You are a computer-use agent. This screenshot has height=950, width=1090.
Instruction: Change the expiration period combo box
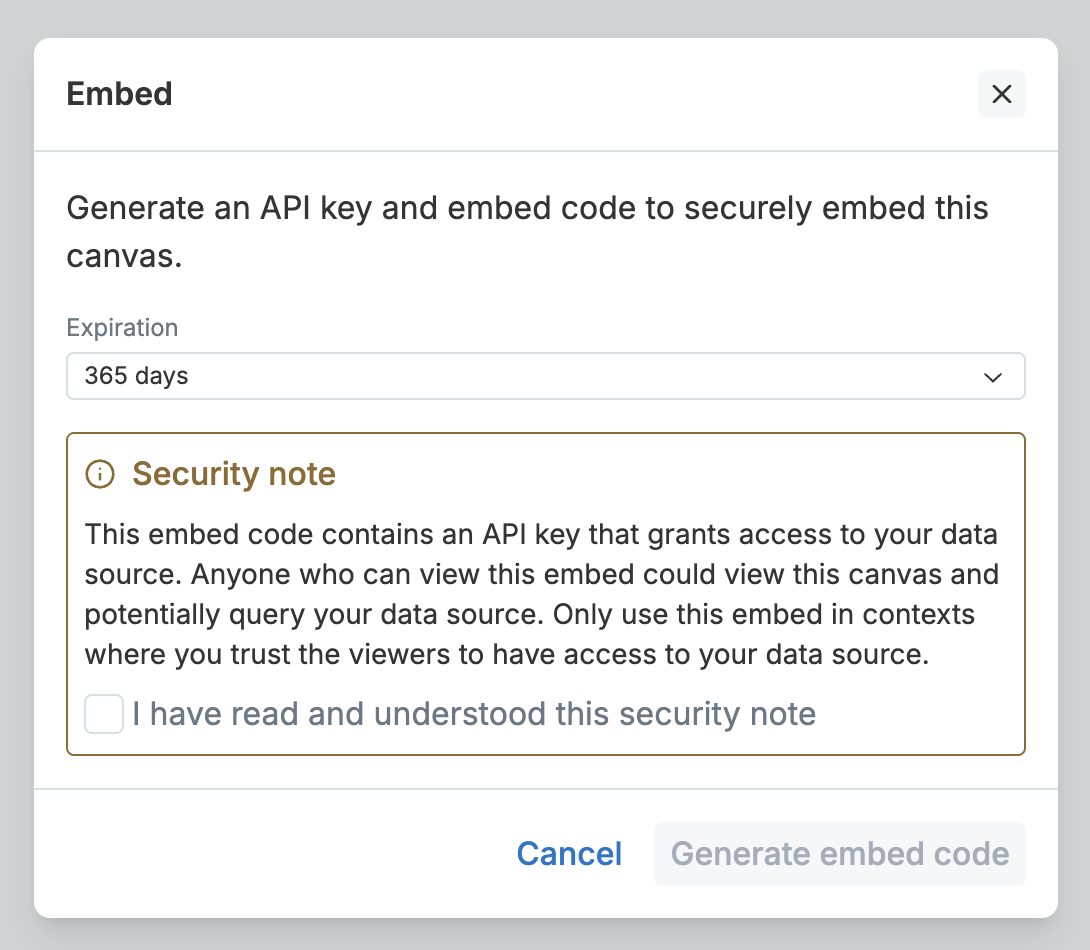click(x=546, y=377)
